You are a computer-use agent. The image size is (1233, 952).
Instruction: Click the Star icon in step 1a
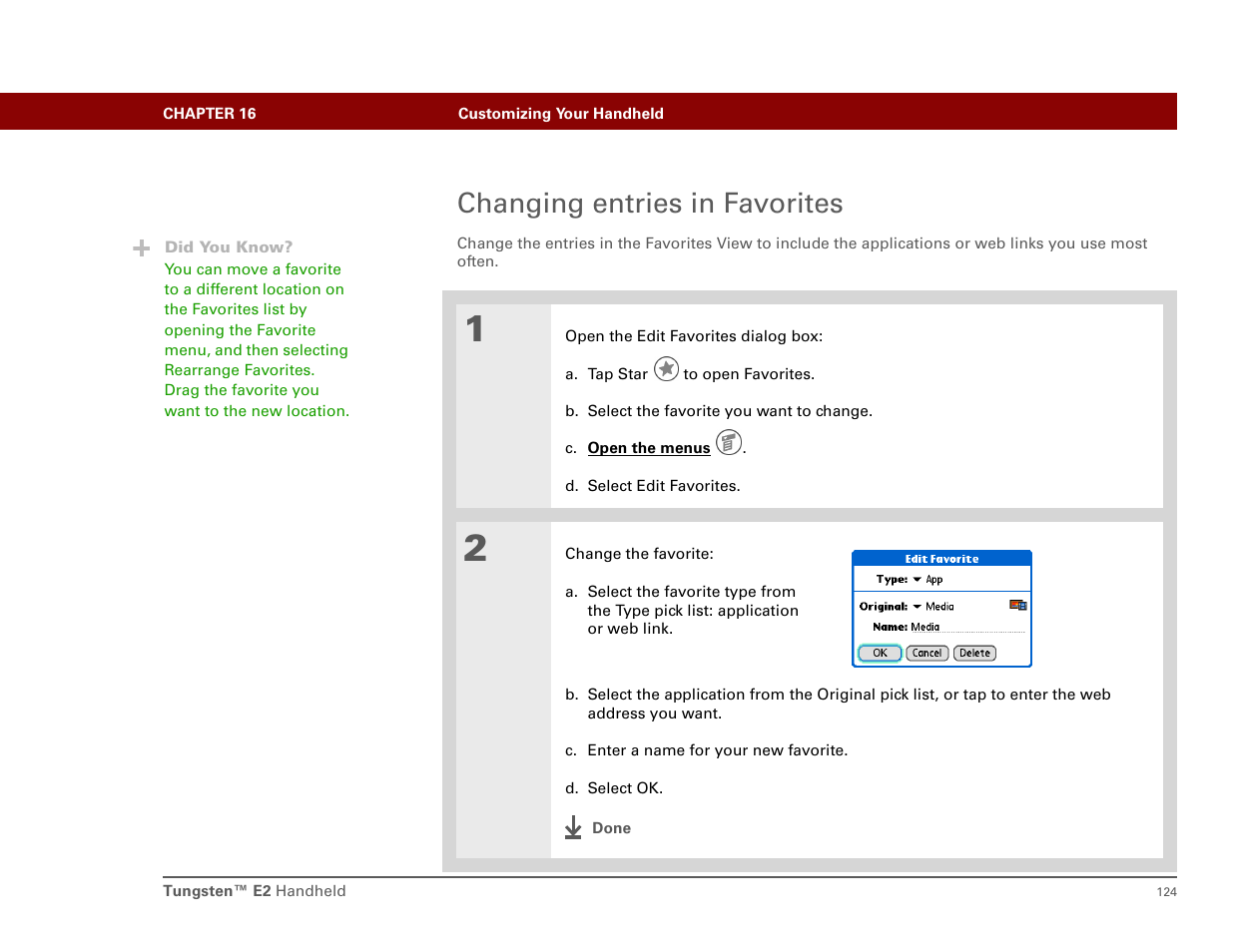(666, 369)
